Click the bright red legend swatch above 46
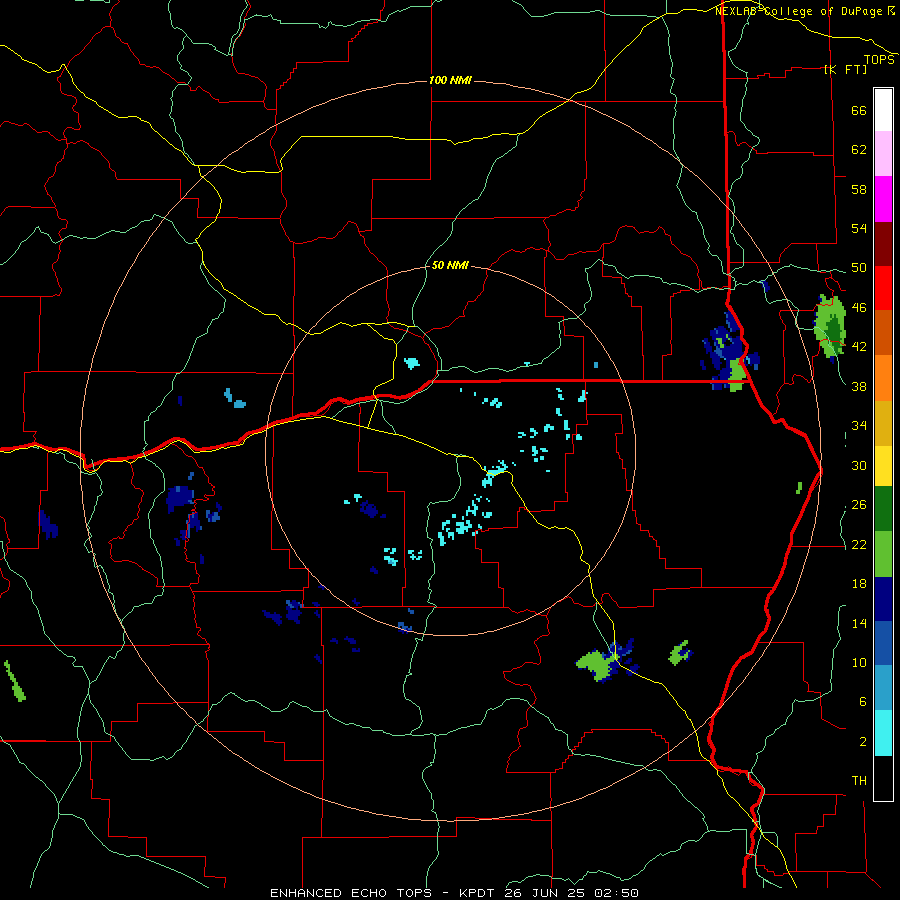Screen dimensions: 900x900 point(883,288)
